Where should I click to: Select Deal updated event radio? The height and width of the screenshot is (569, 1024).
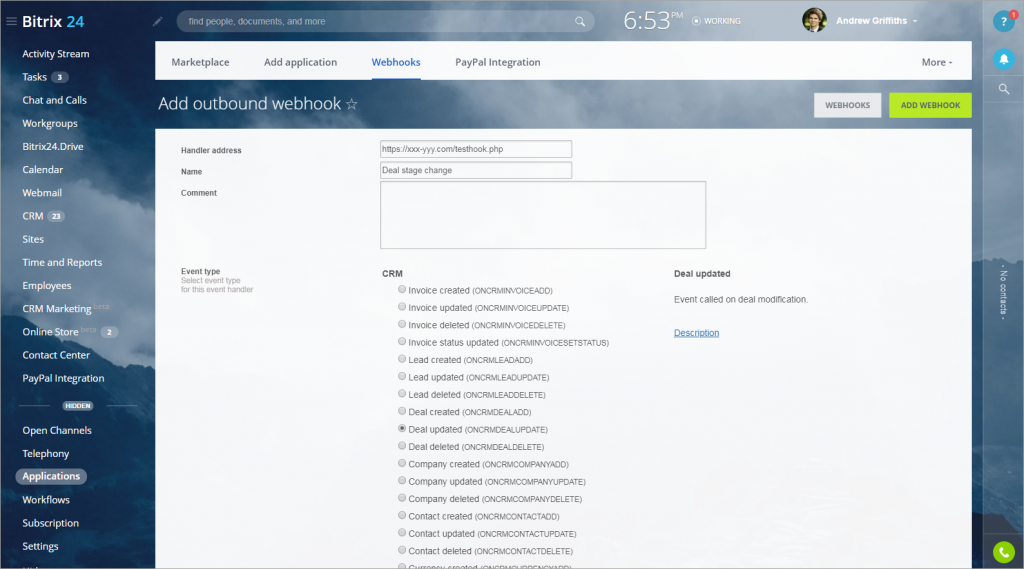click(x=402, y=429)
